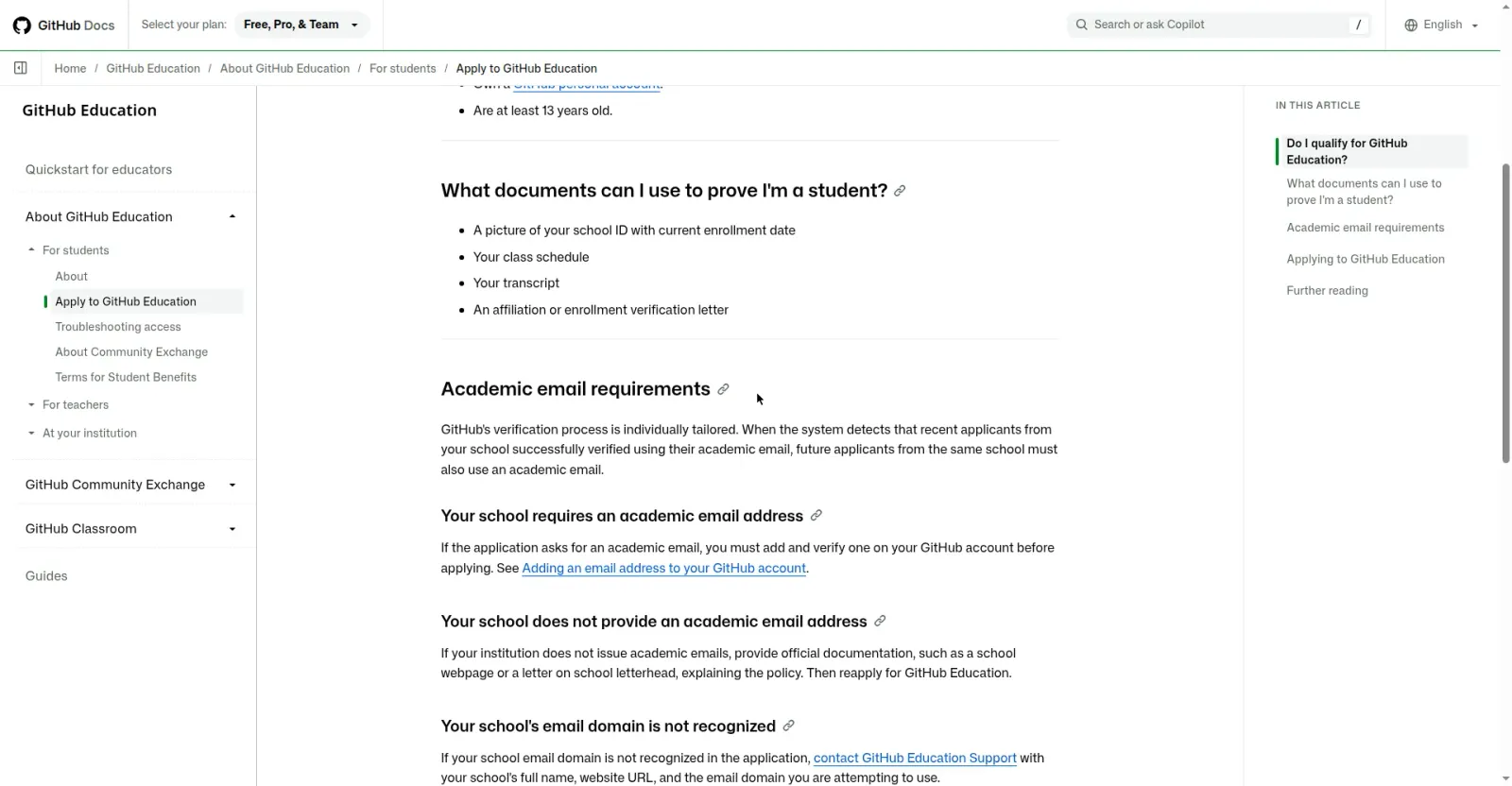
Task: Open 'contact GitHub Education Support' link
Action: (x=915, y=759)
